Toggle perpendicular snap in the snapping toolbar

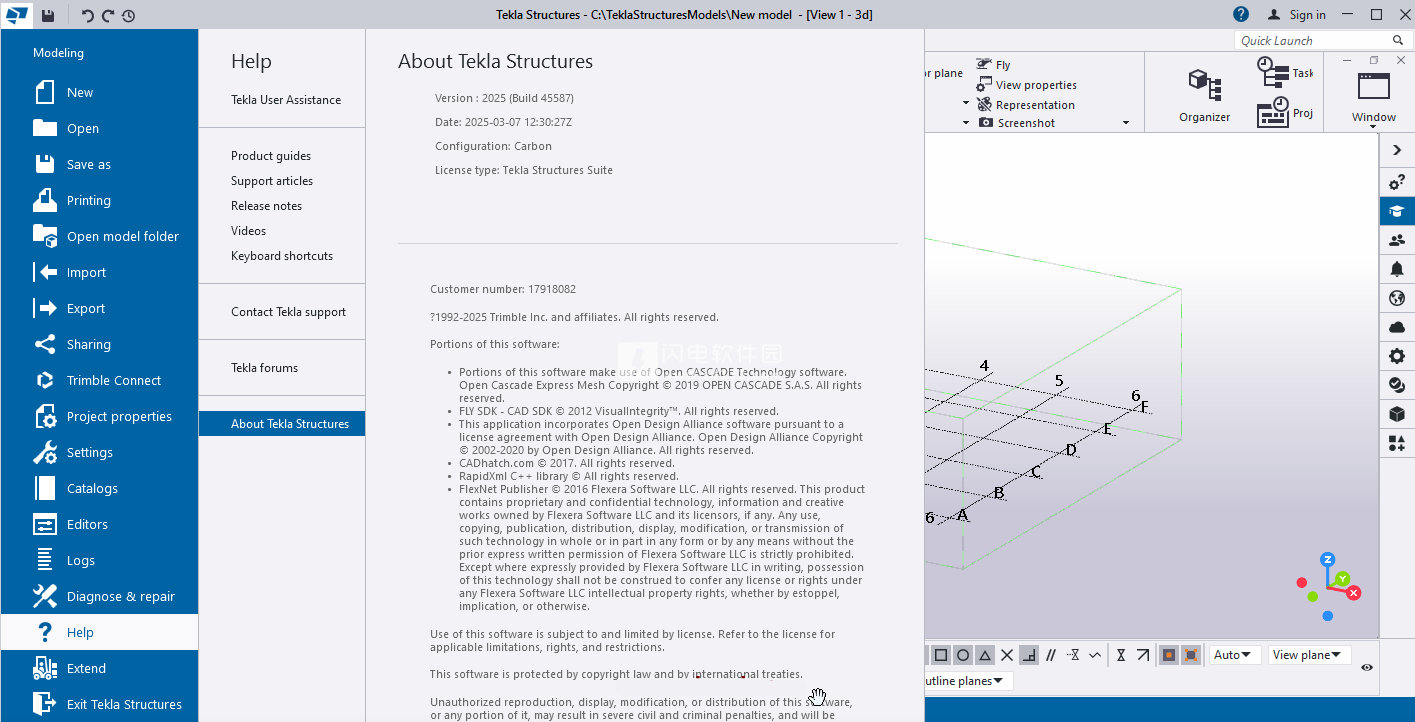tap(1030, 654)
